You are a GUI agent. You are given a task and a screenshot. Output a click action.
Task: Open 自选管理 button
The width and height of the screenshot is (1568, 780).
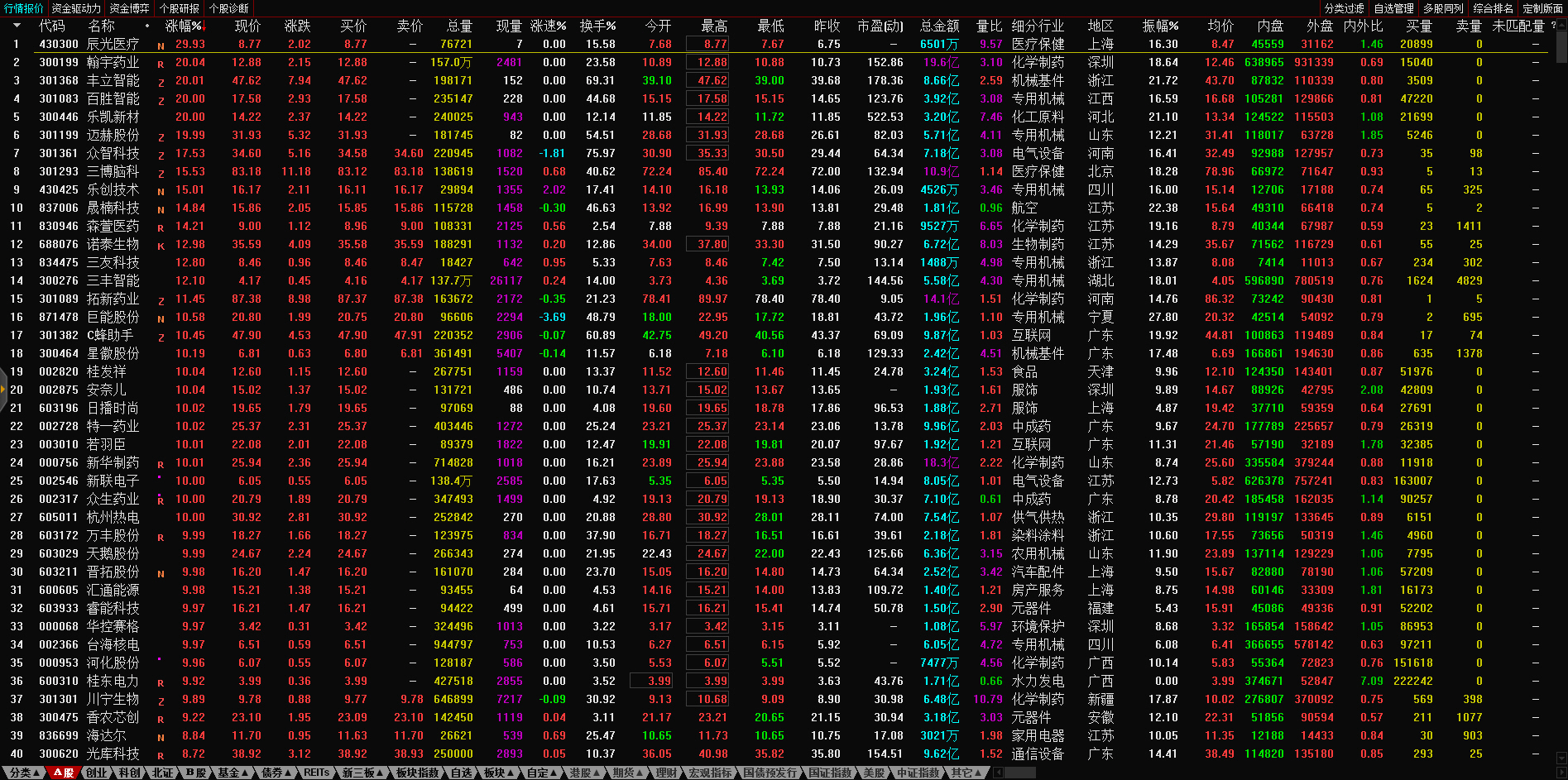click(1393, 8)
